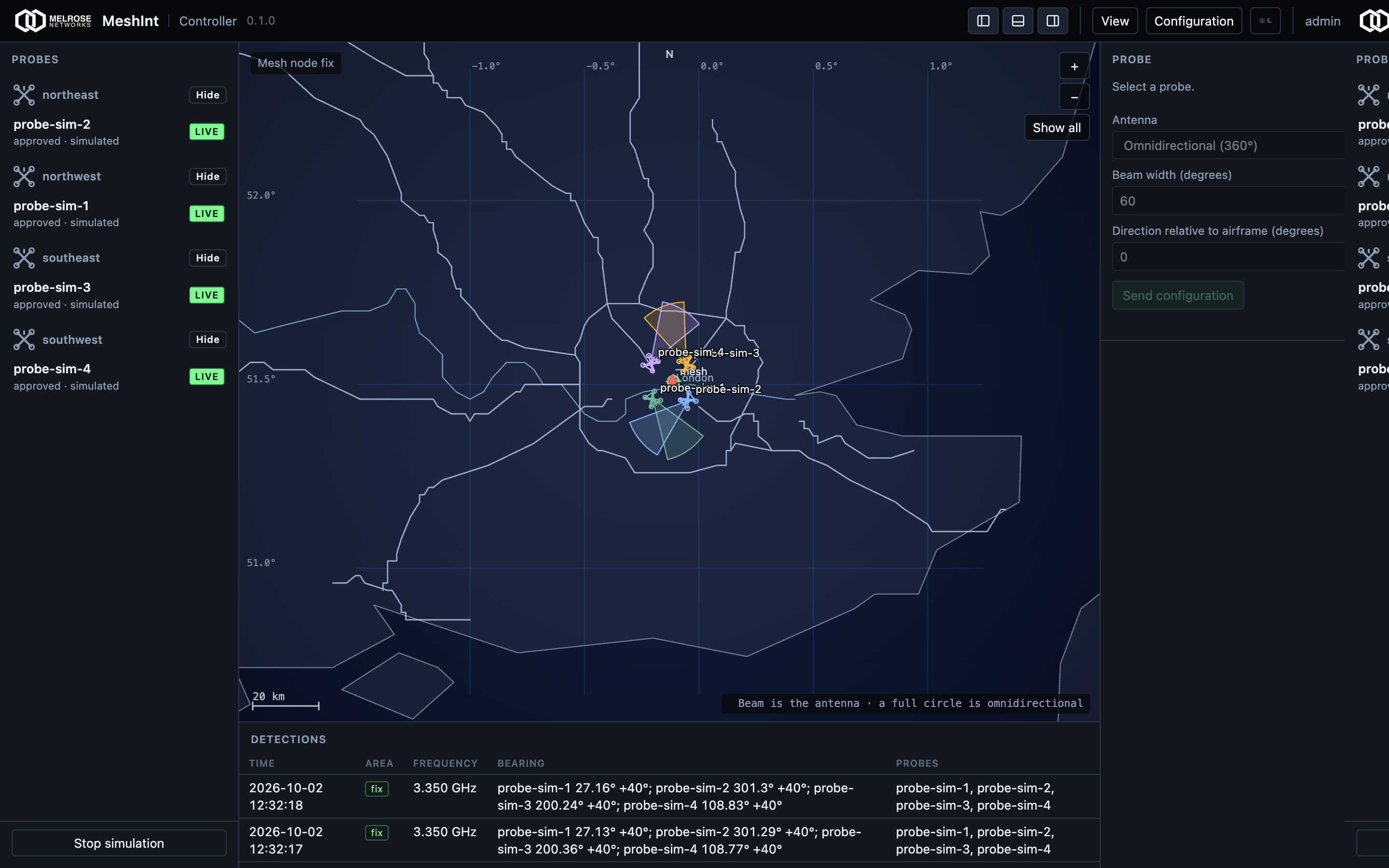The height and width of the screenshot is (868, 1389).
Task: Zoom in the map with plus button
Action: tap(1074, 67)
